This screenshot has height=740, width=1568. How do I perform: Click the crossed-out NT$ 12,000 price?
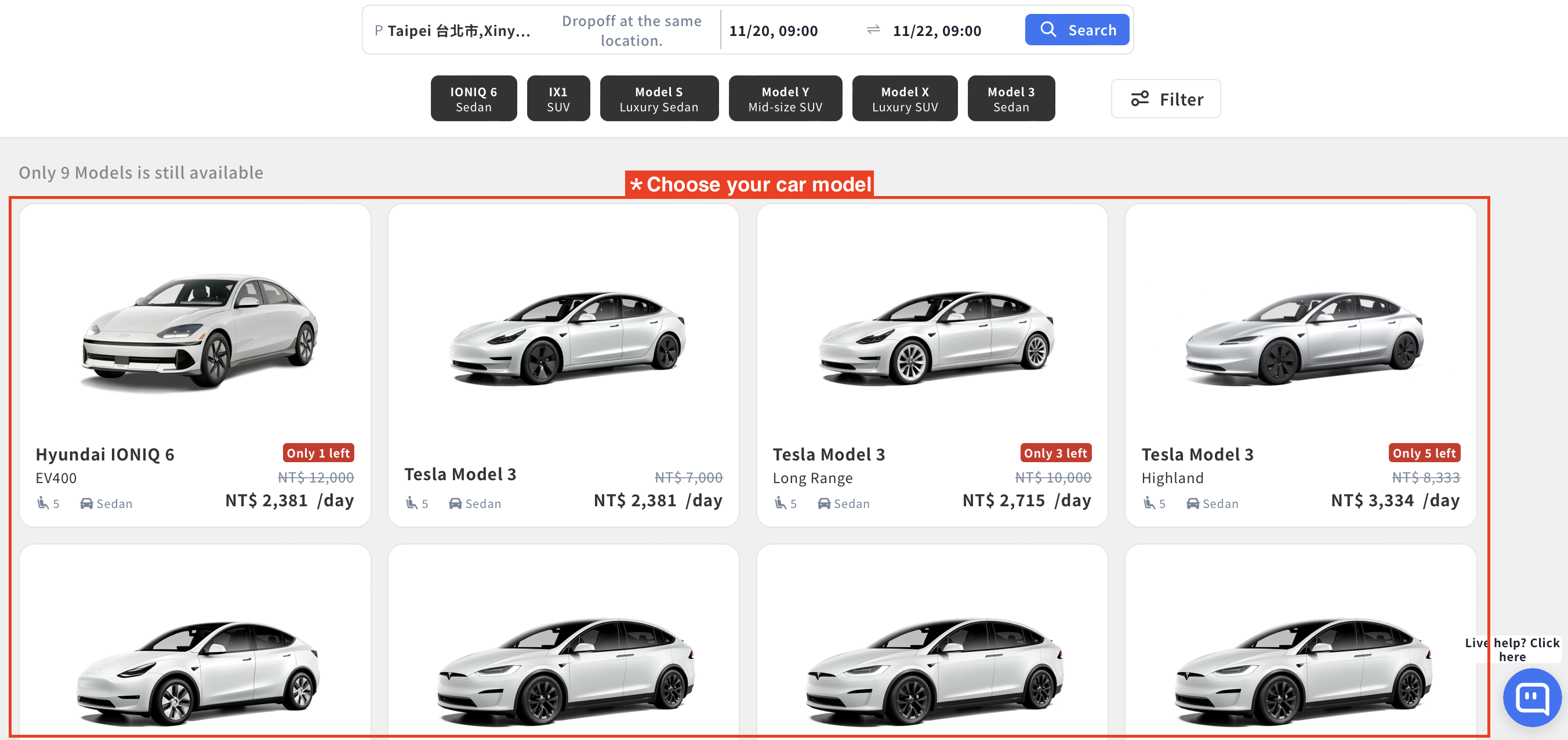[x=315, y=478]
